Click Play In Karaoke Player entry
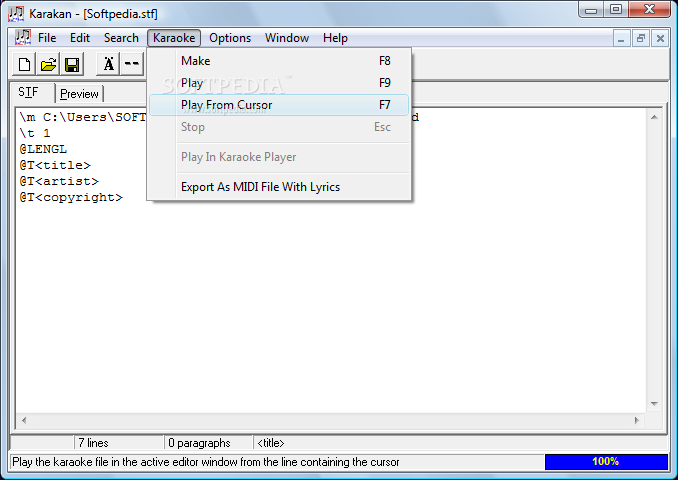The image size is (678, 480). pos(279,157)
